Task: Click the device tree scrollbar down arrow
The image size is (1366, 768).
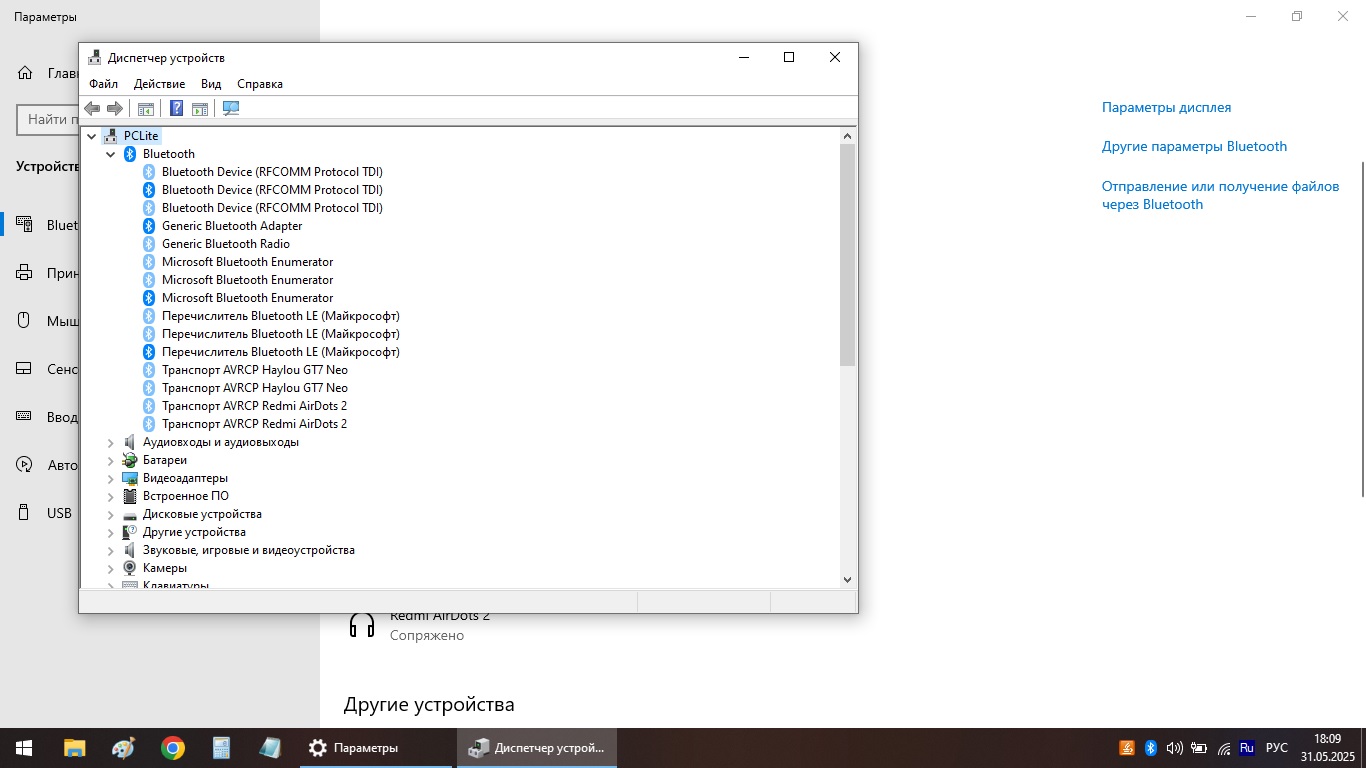Action: [x=847, y=579]
